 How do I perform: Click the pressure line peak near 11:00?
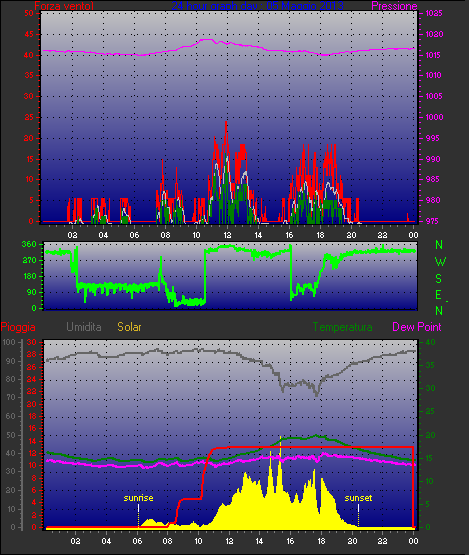tap(206, 40)
